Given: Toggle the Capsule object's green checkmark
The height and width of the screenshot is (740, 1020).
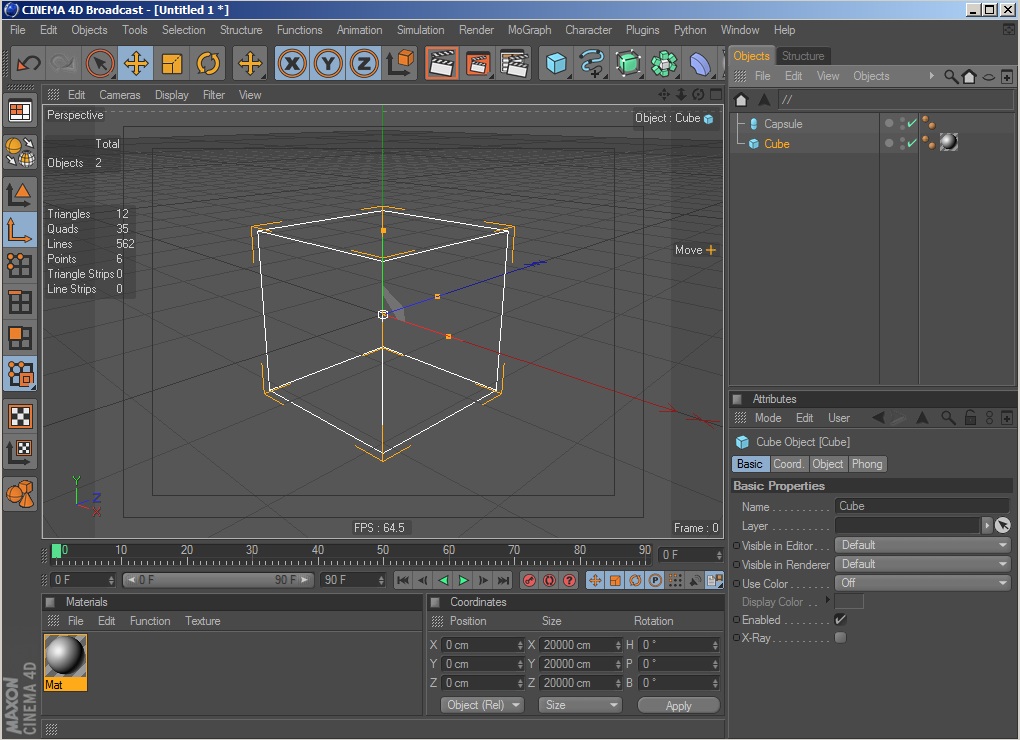Looking at the screenshot, I should [x=912, y=124].
